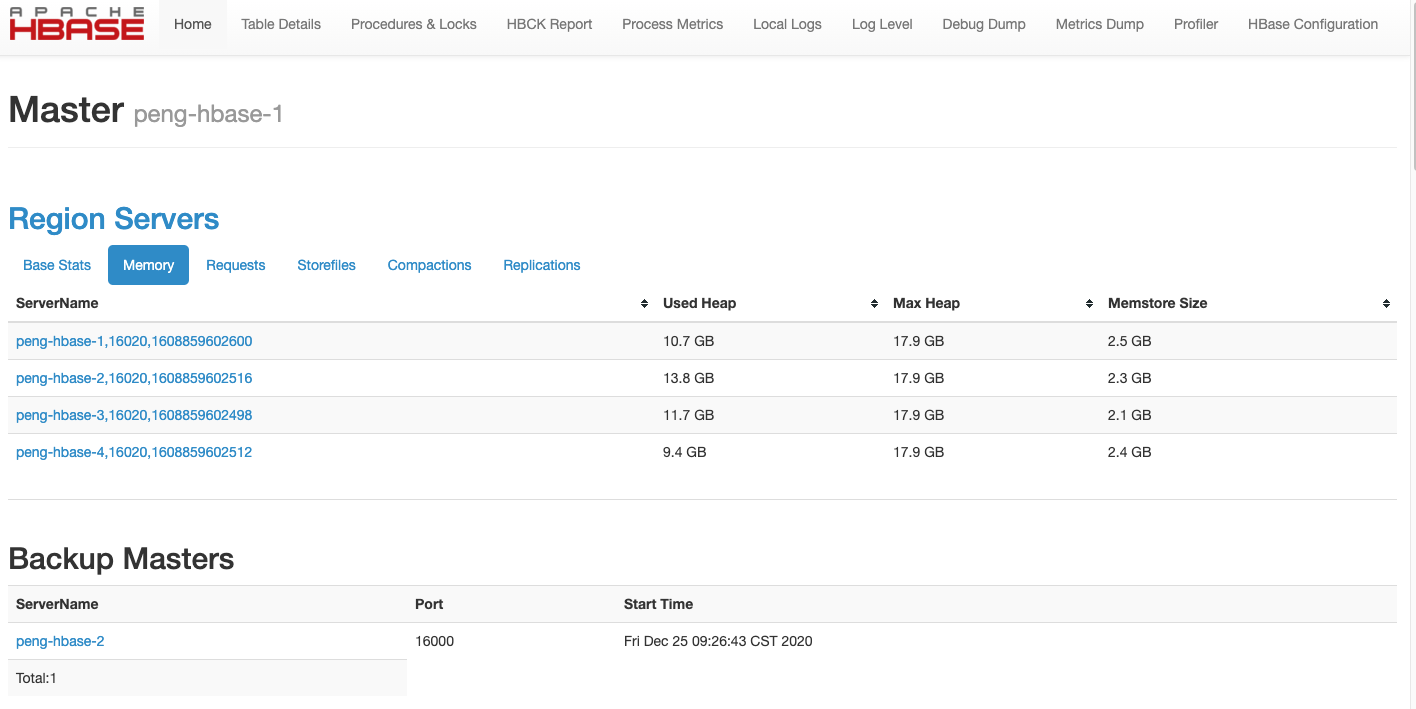Open HBase Configuration page
Viewport: 1416px width, 709px height.
(x=1313, y=24)
